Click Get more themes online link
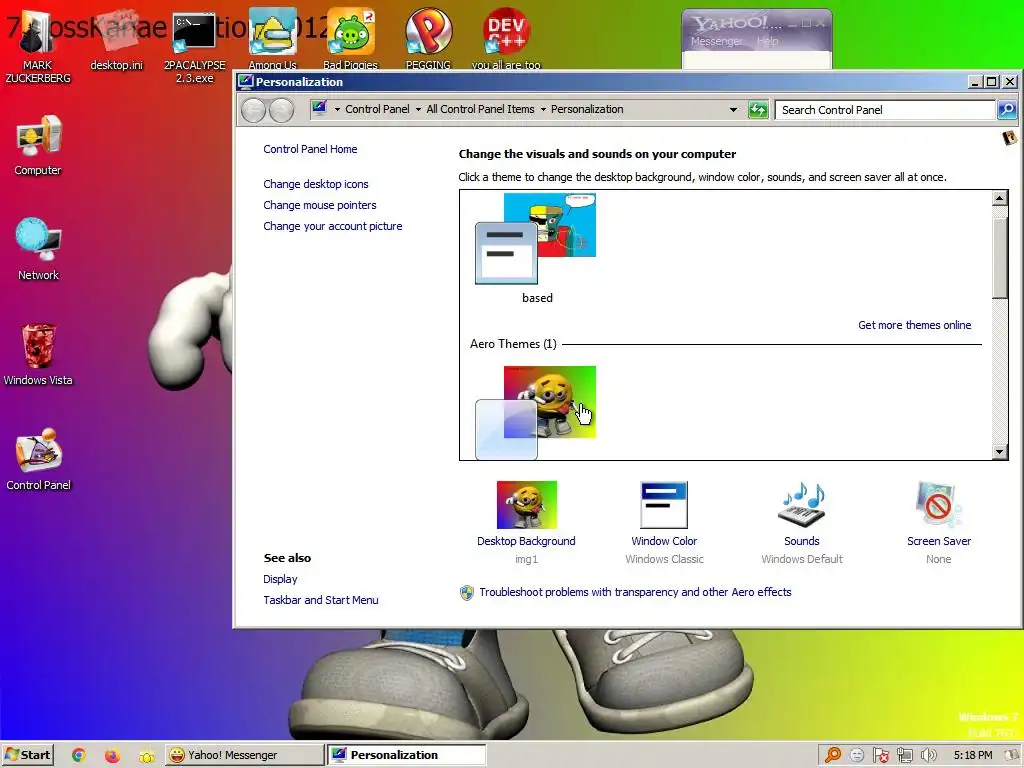 [914, 325]
